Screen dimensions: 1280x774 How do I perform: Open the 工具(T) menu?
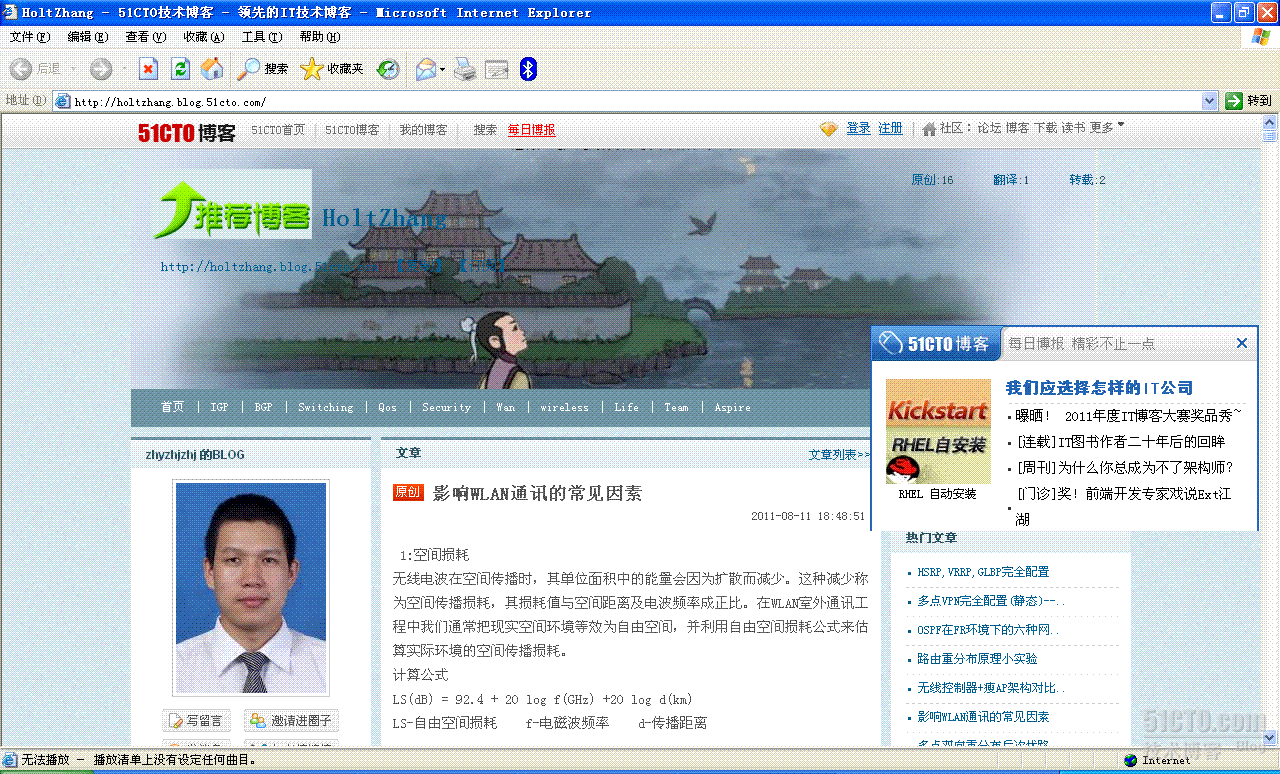(x=262, y=37)
